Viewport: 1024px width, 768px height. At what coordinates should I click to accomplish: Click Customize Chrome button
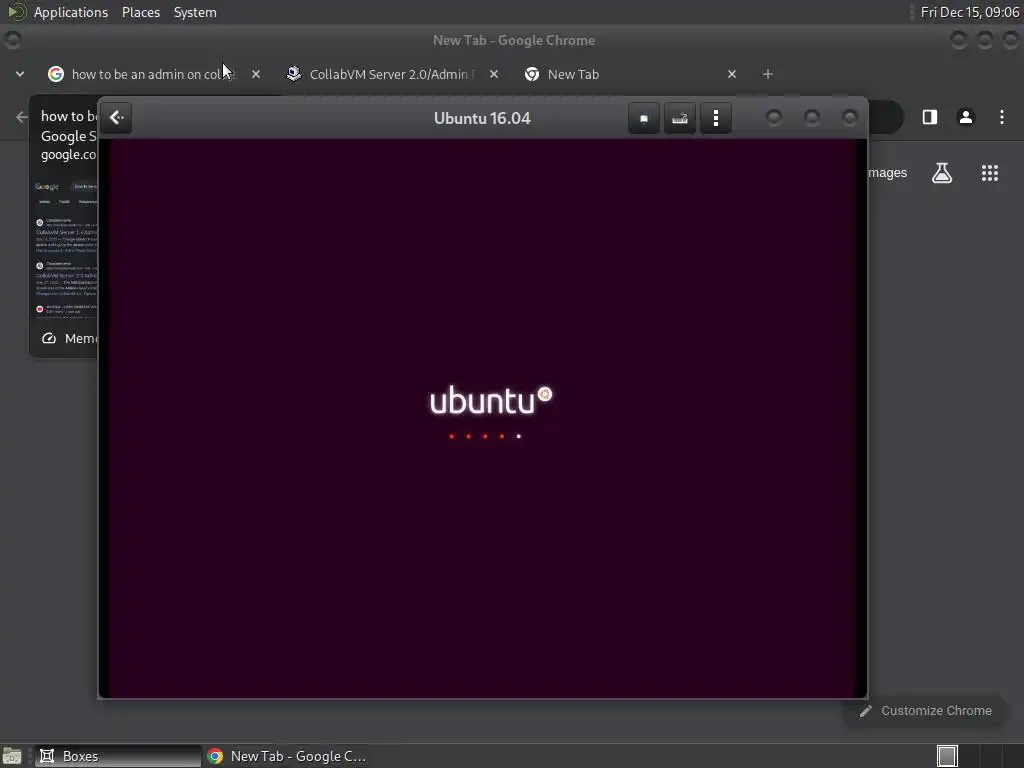[x=925, y=711]
